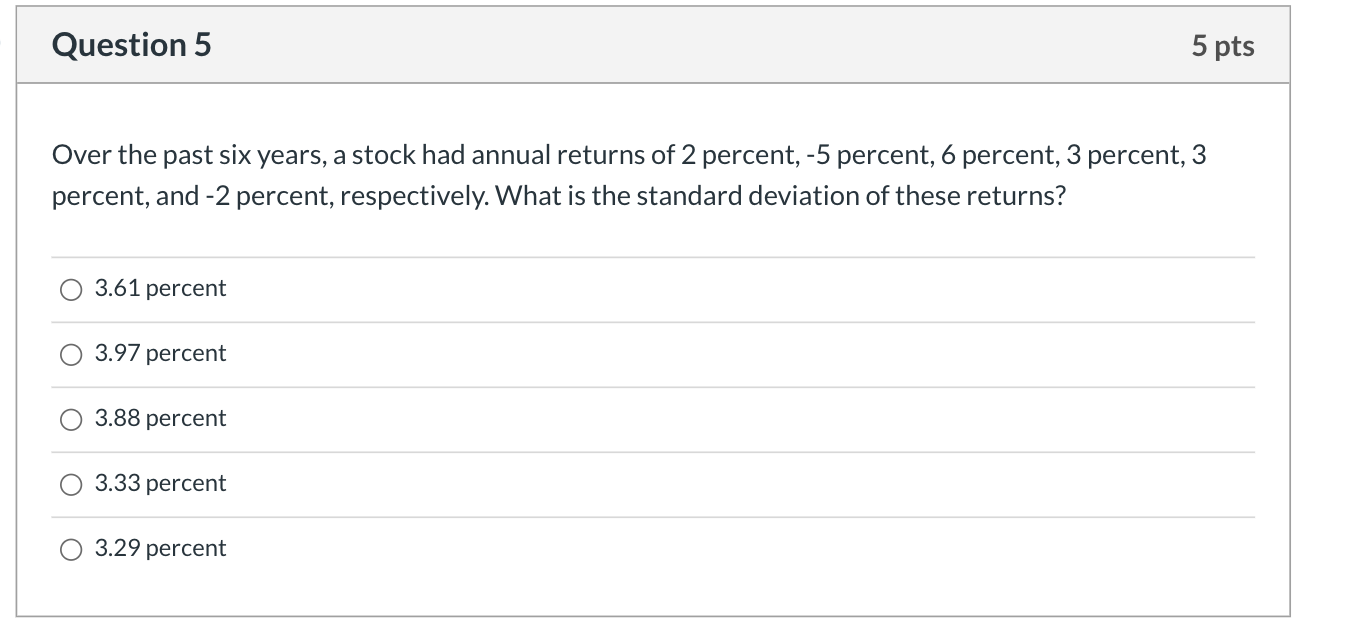Select the 3.29 percent radio button
Viewport: 1368px width, 618px height.
(70, 549)
